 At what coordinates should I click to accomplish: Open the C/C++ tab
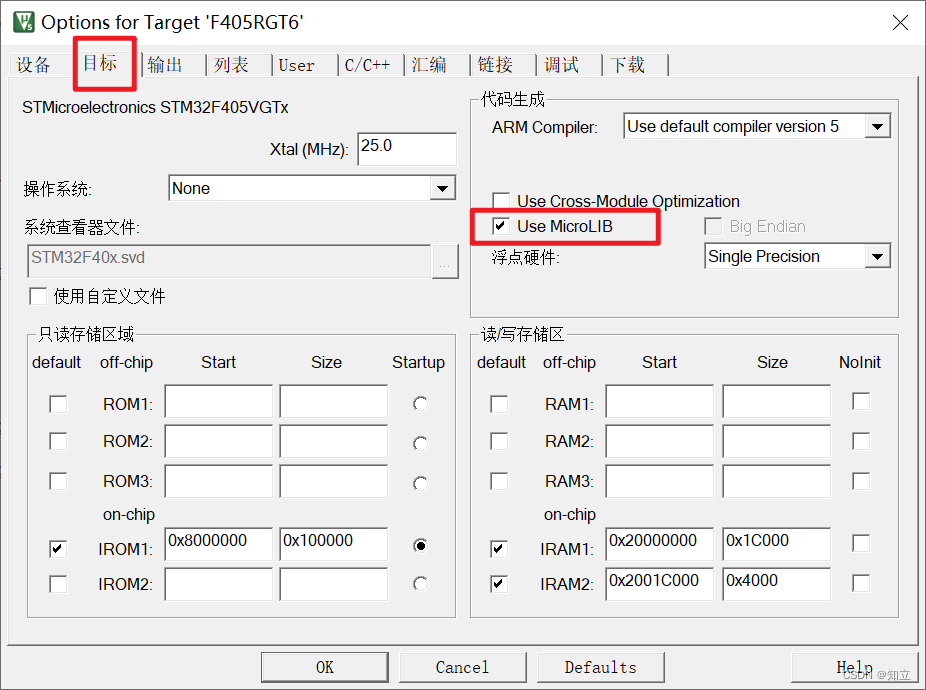[x=367, y=64]
